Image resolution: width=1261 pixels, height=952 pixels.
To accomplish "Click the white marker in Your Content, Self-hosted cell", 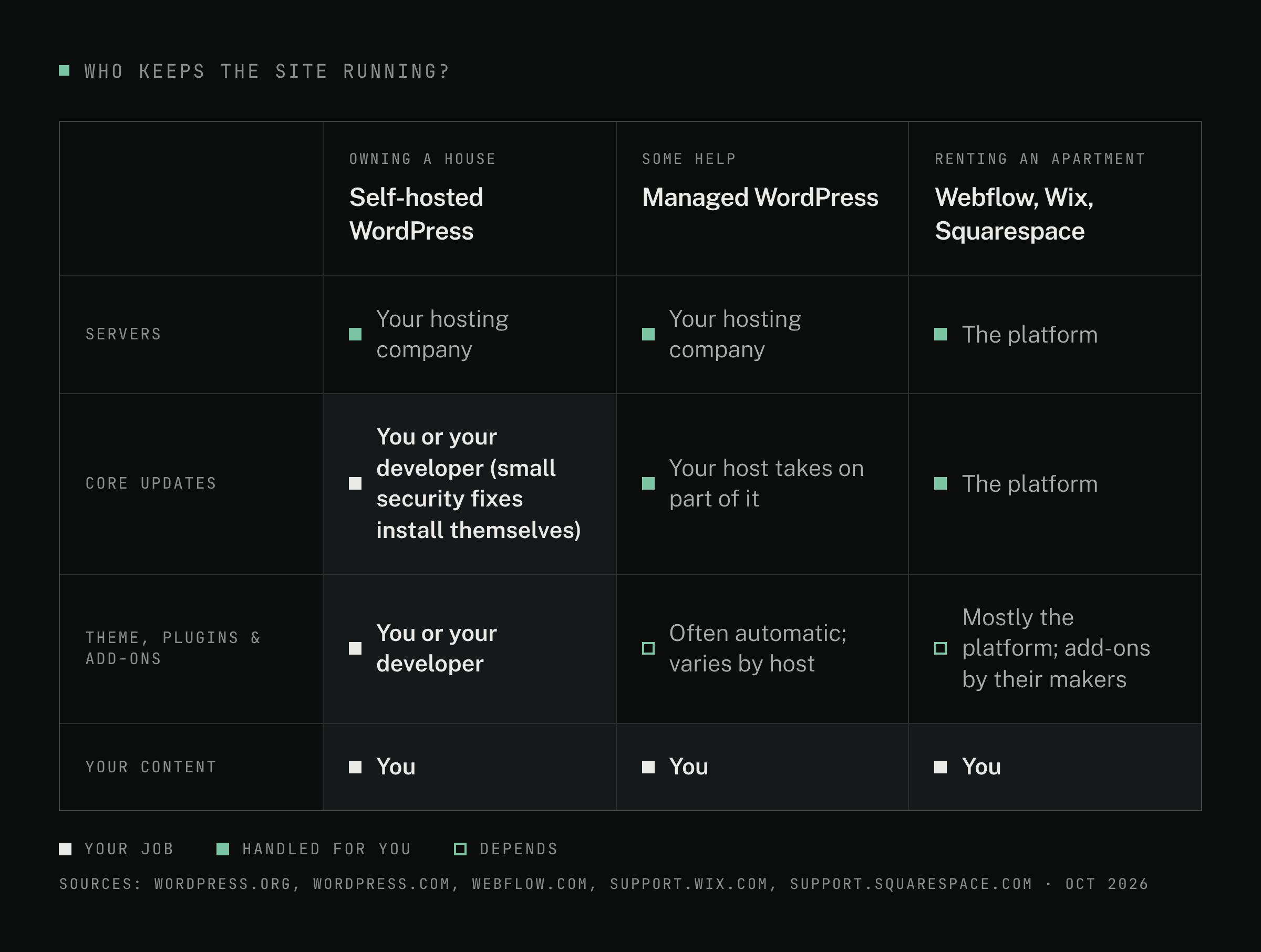I will (355, 767).
